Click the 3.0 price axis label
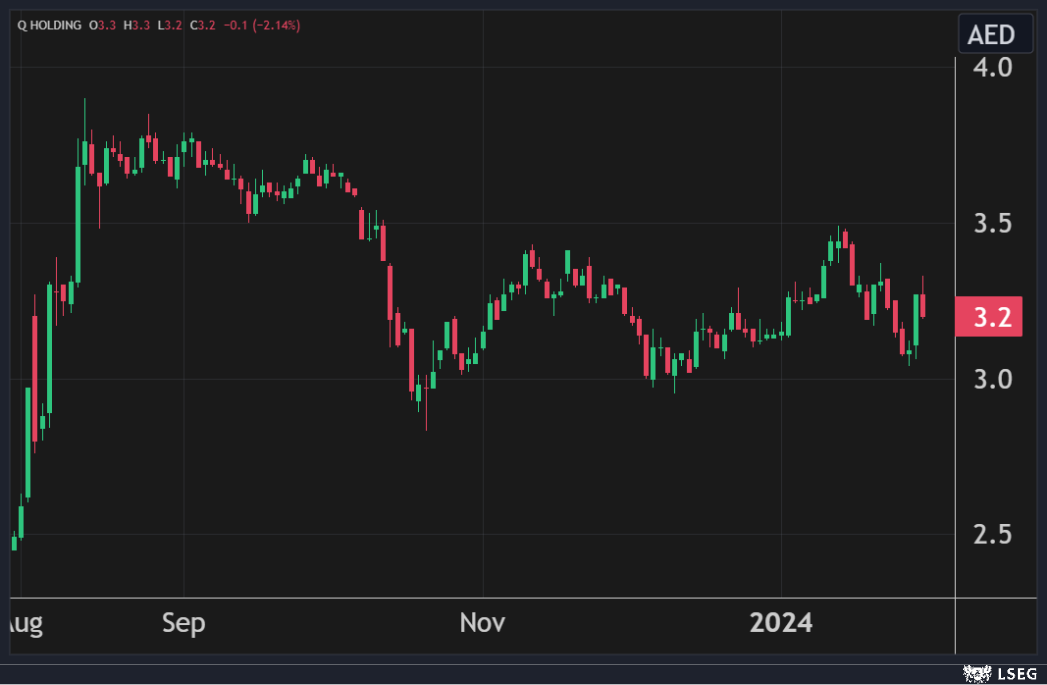Image resolution: width=1047 pixels, height=685 pixels. point(992,379)
